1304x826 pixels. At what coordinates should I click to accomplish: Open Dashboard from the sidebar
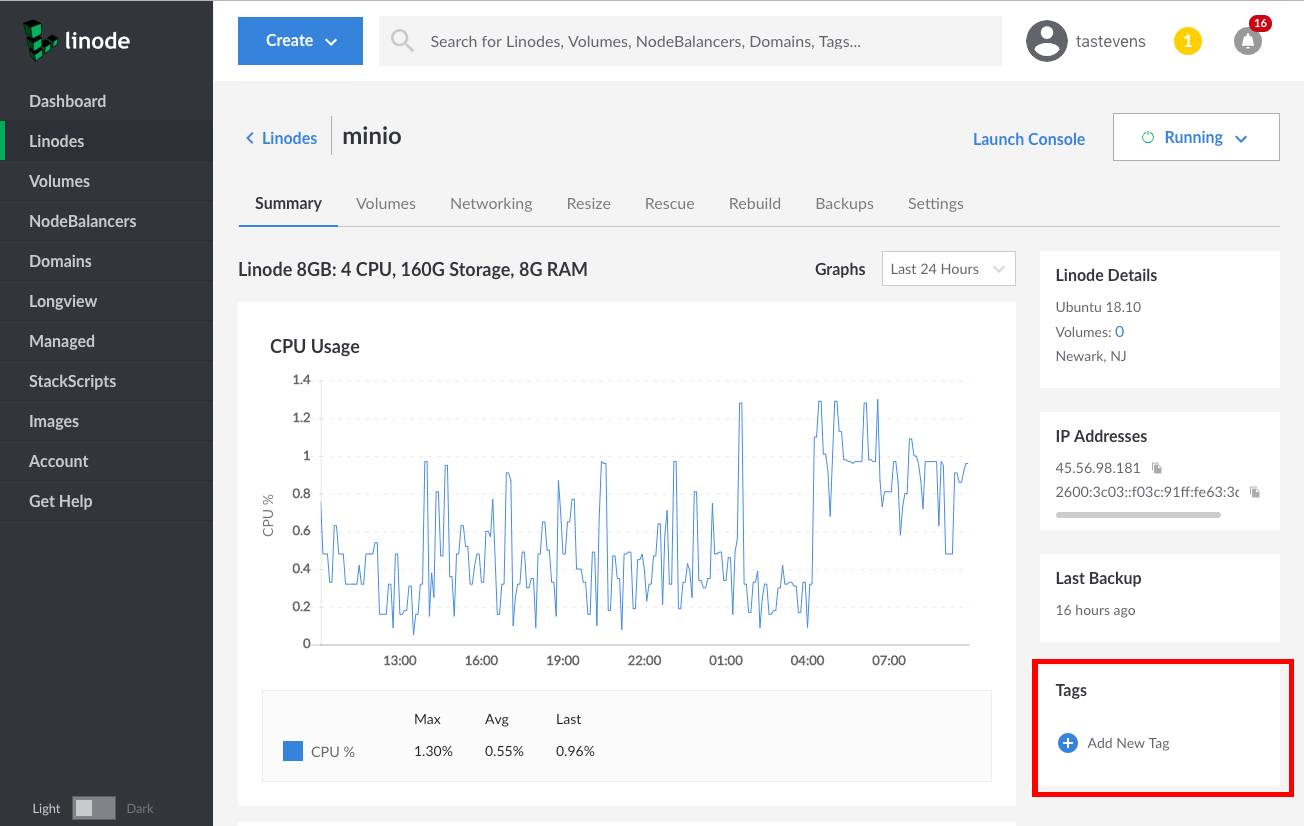click(x=68, y=101)
